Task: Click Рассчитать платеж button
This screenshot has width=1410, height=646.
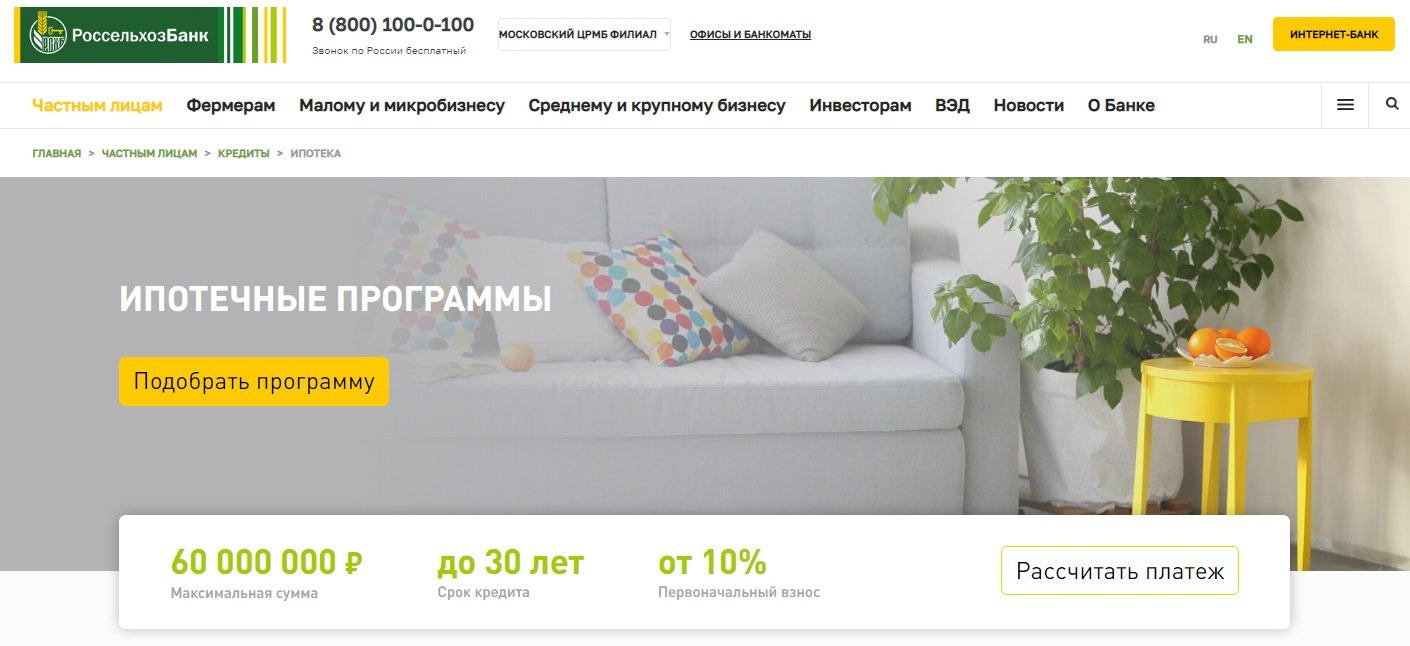Action: tap(1120, 571)
